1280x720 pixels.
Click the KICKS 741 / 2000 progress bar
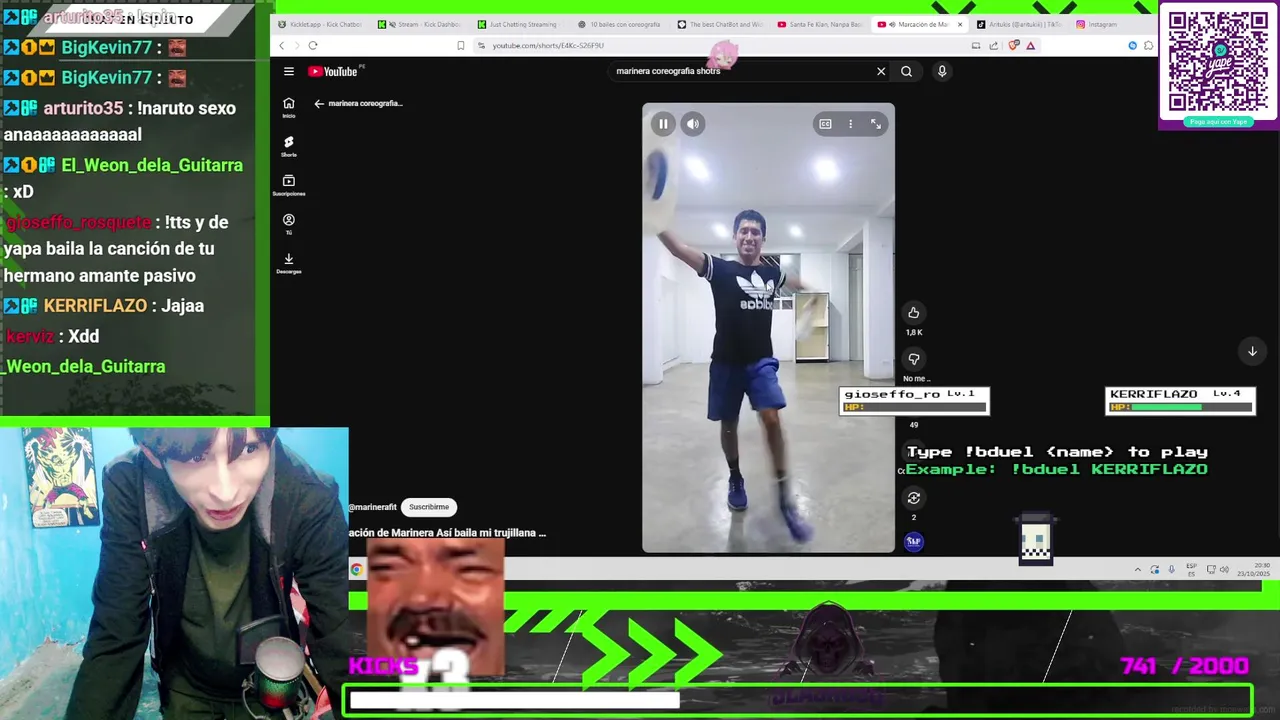[x=798, y=700]
